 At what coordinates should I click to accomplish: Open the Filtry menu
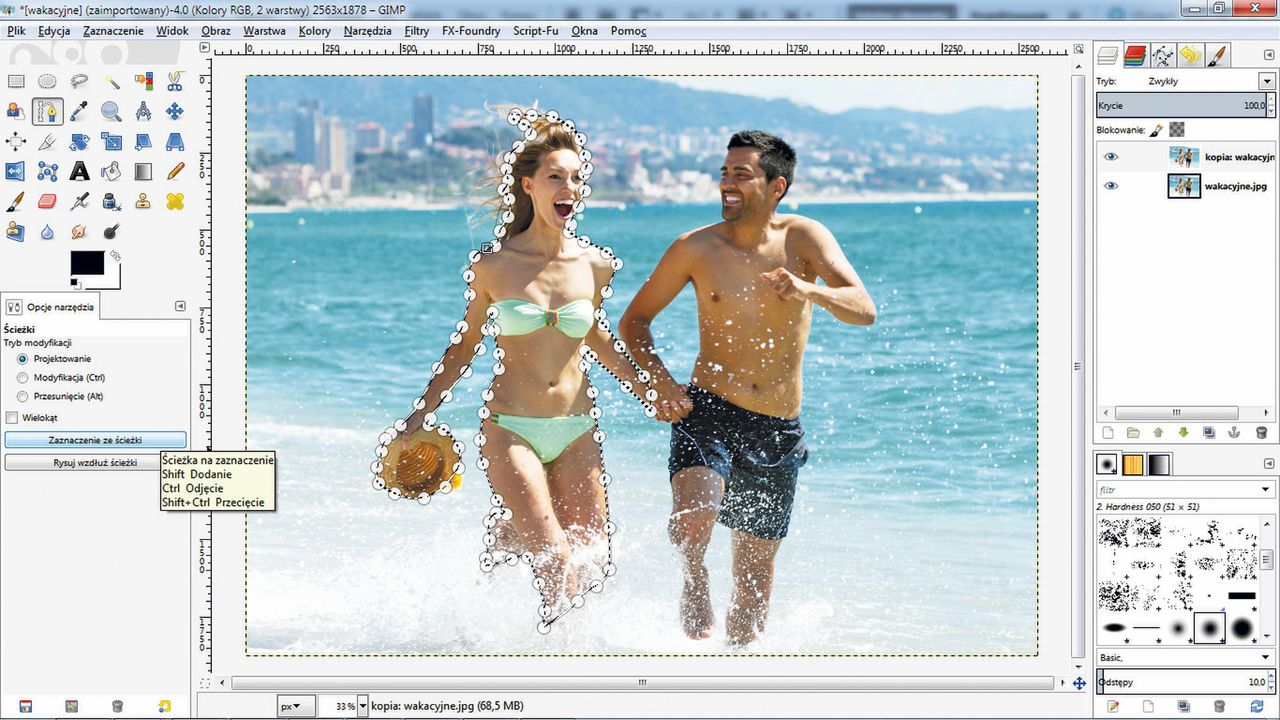point(417,31)
